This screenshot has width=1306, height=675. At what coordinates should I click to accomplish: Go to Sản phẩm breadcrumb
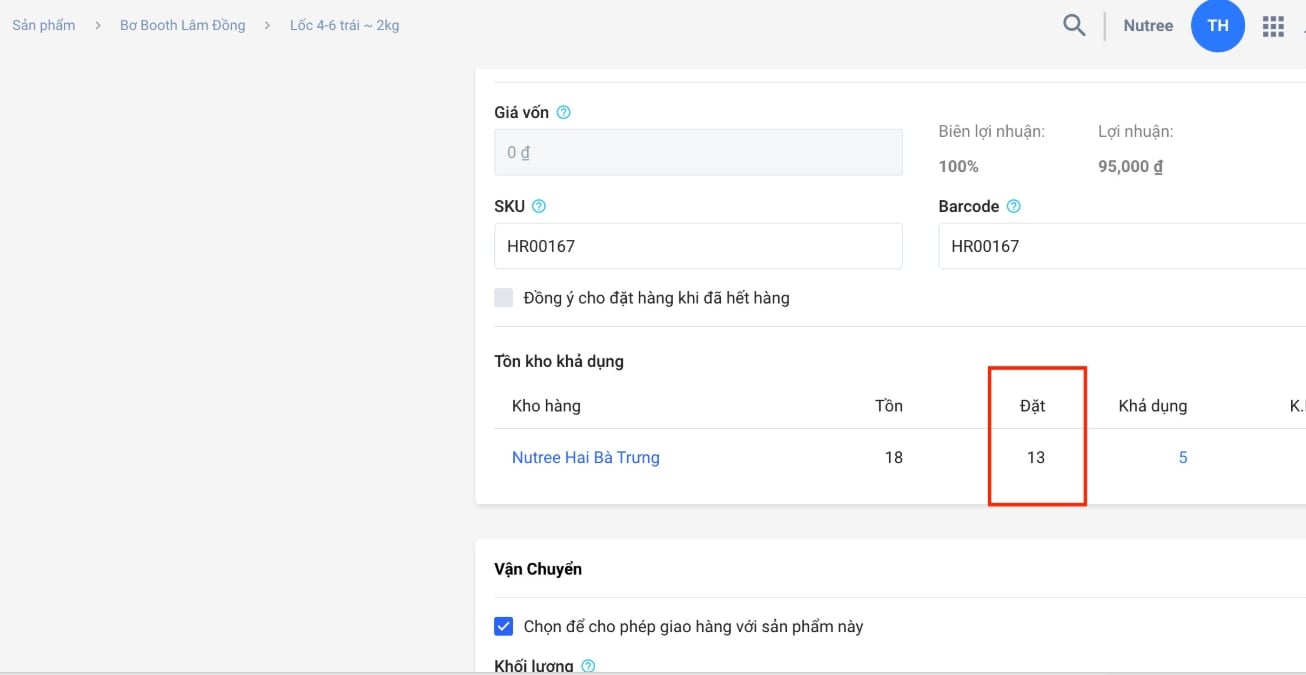[x=44, y=25]
